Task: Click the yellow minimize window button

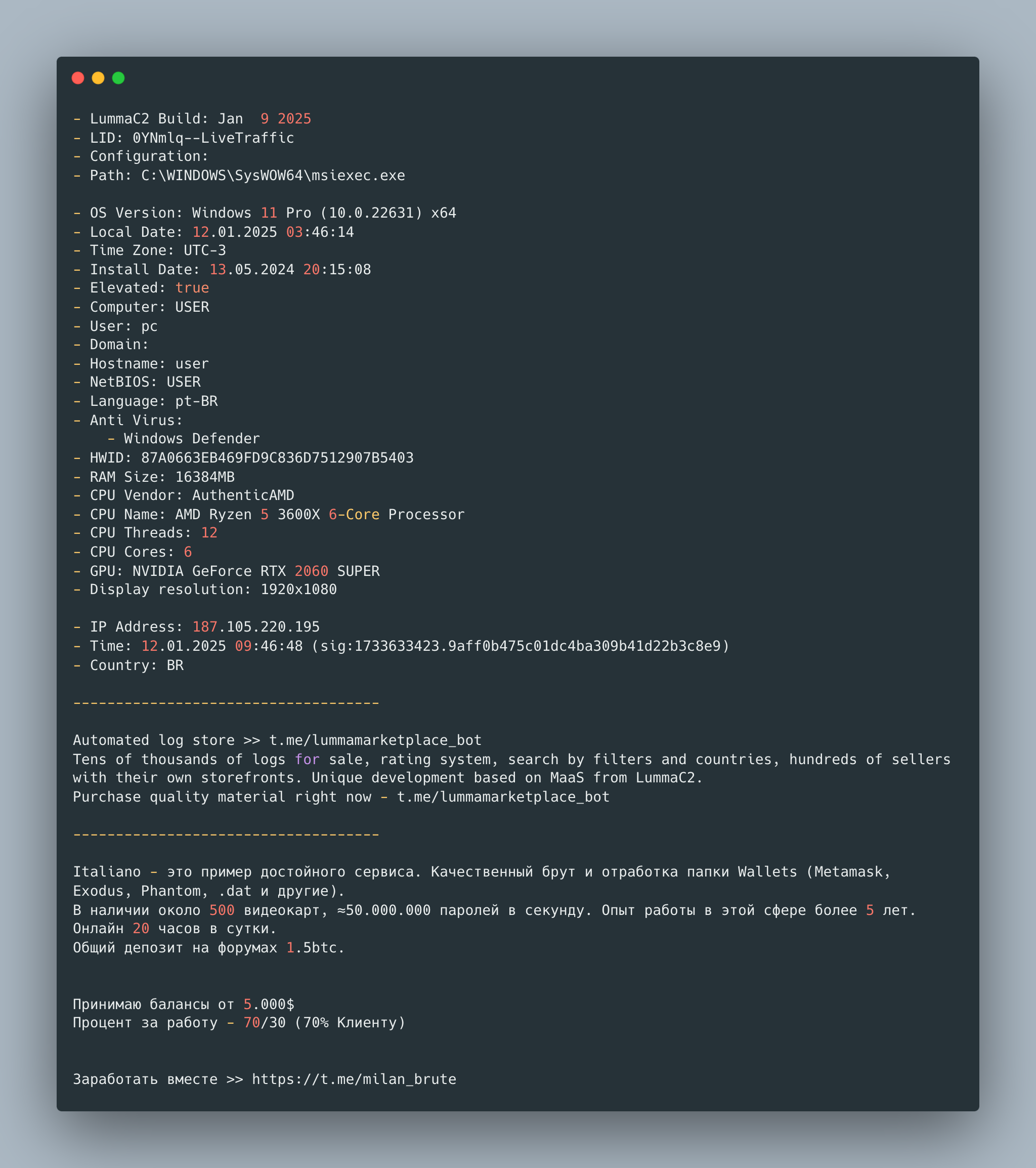Action: pos(98,78)
